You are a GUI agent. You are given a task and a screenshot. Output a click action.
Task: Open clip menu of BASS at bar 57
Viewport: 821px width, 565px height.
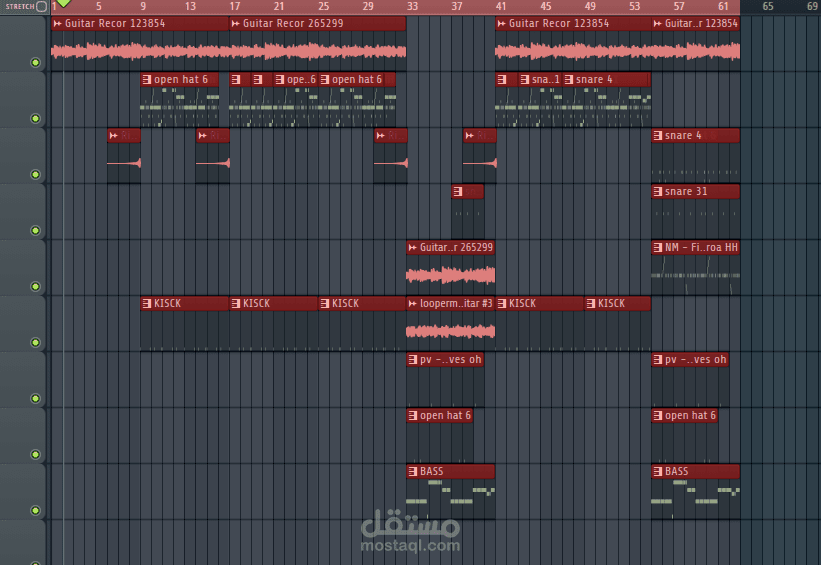[x=658, y=472]
